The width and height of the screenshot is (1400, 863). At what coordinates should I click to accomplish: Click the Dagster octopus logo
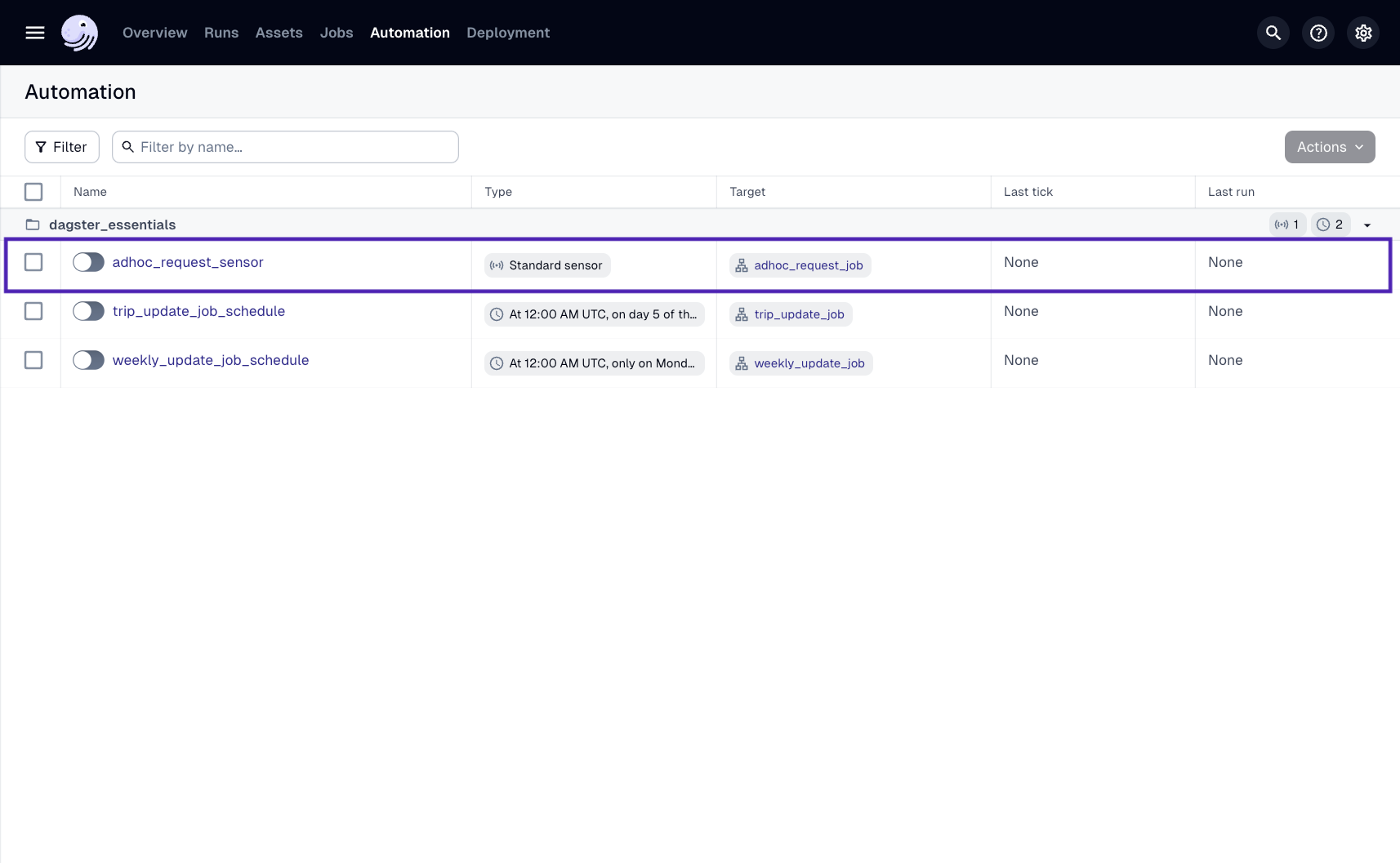tap(79, 33)
